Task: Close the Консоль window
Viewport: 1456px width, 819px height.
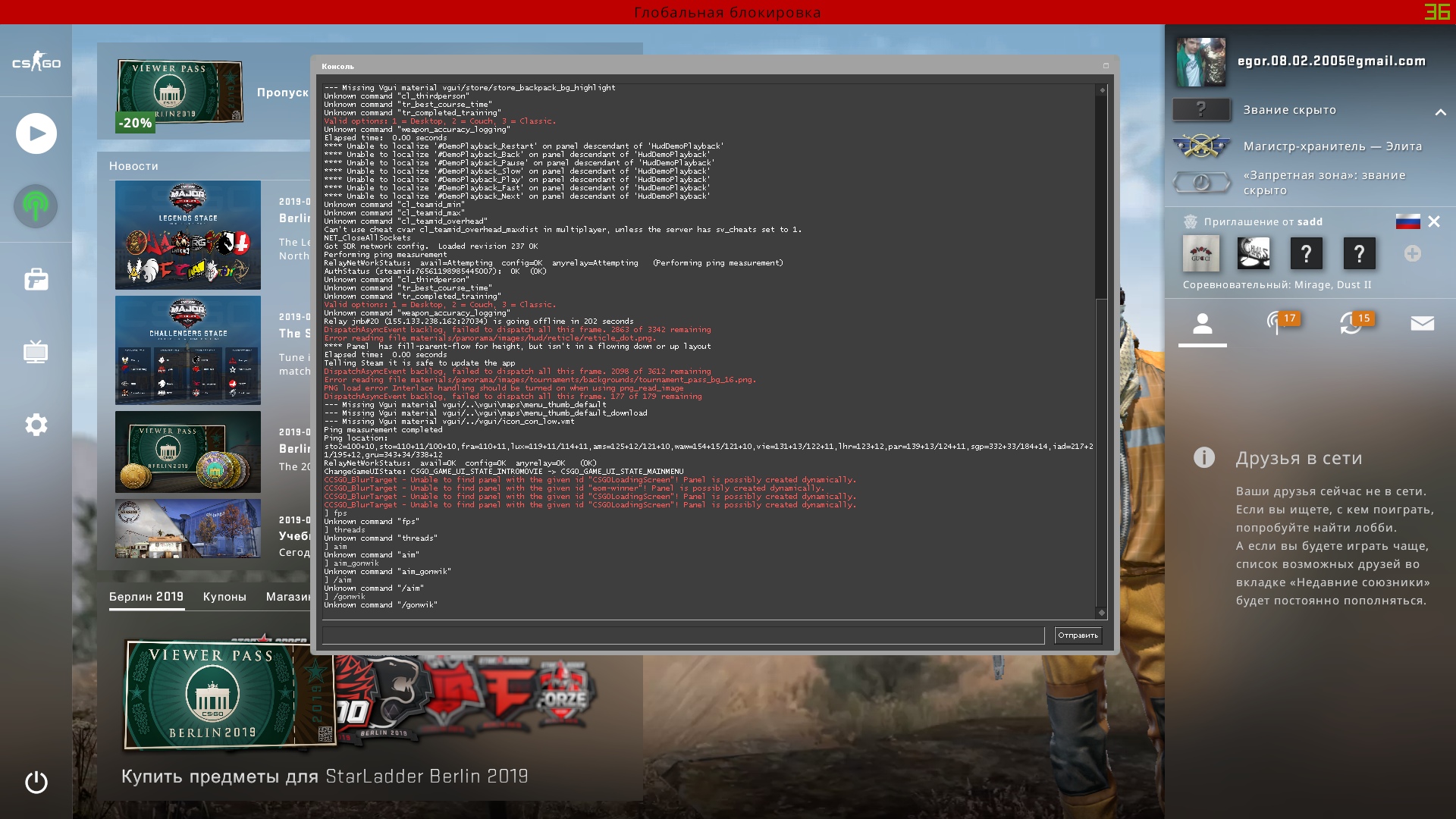Action: pos(1106,66)
